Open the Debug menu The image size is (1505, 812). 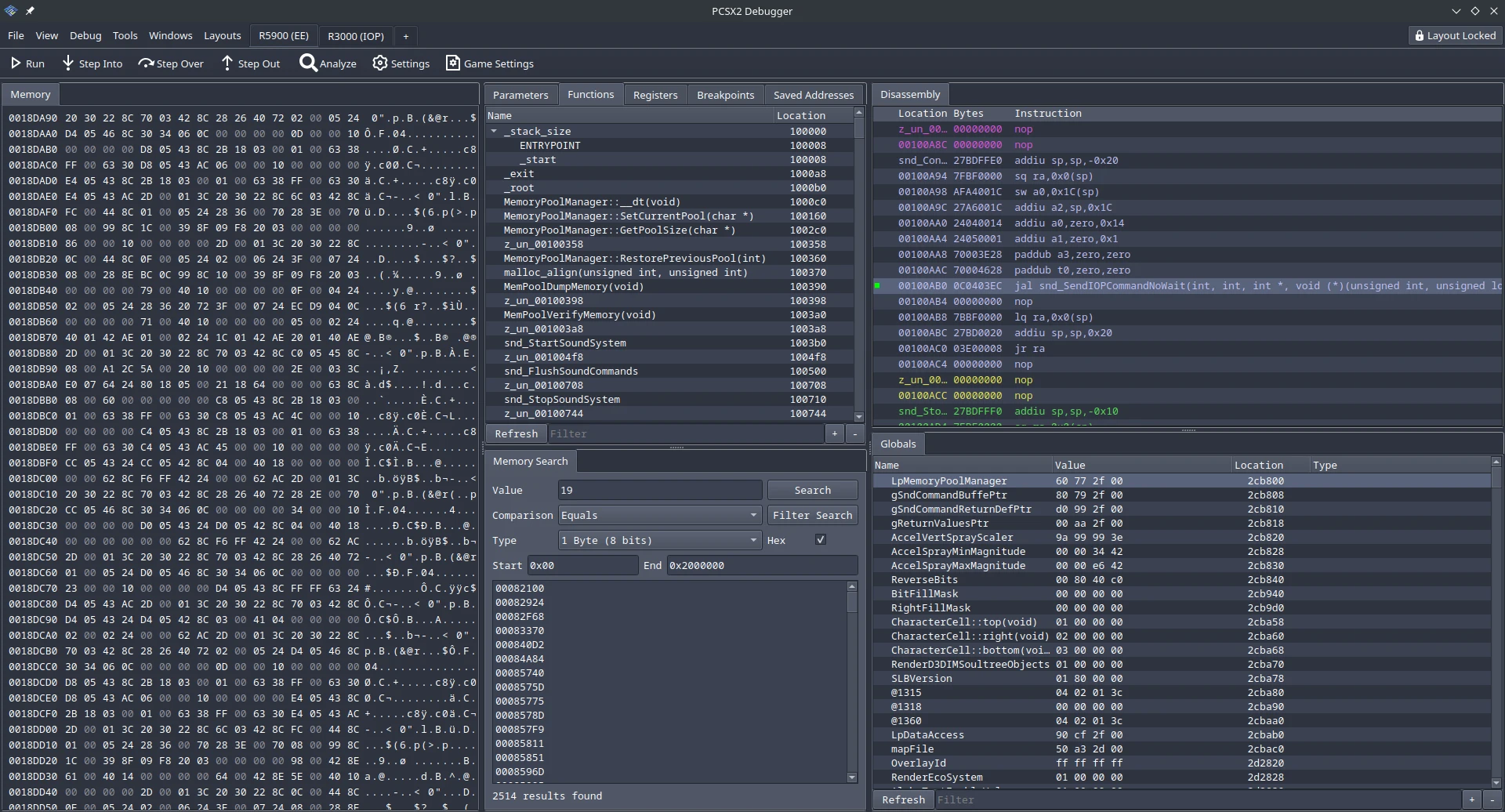tap(85, 35)
